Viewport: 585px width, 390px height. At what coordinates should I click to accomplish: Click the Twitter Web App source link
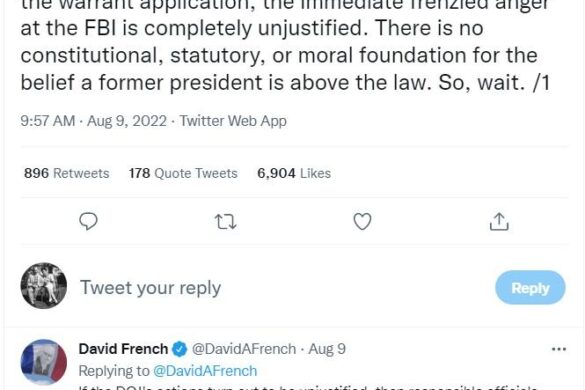233,121
